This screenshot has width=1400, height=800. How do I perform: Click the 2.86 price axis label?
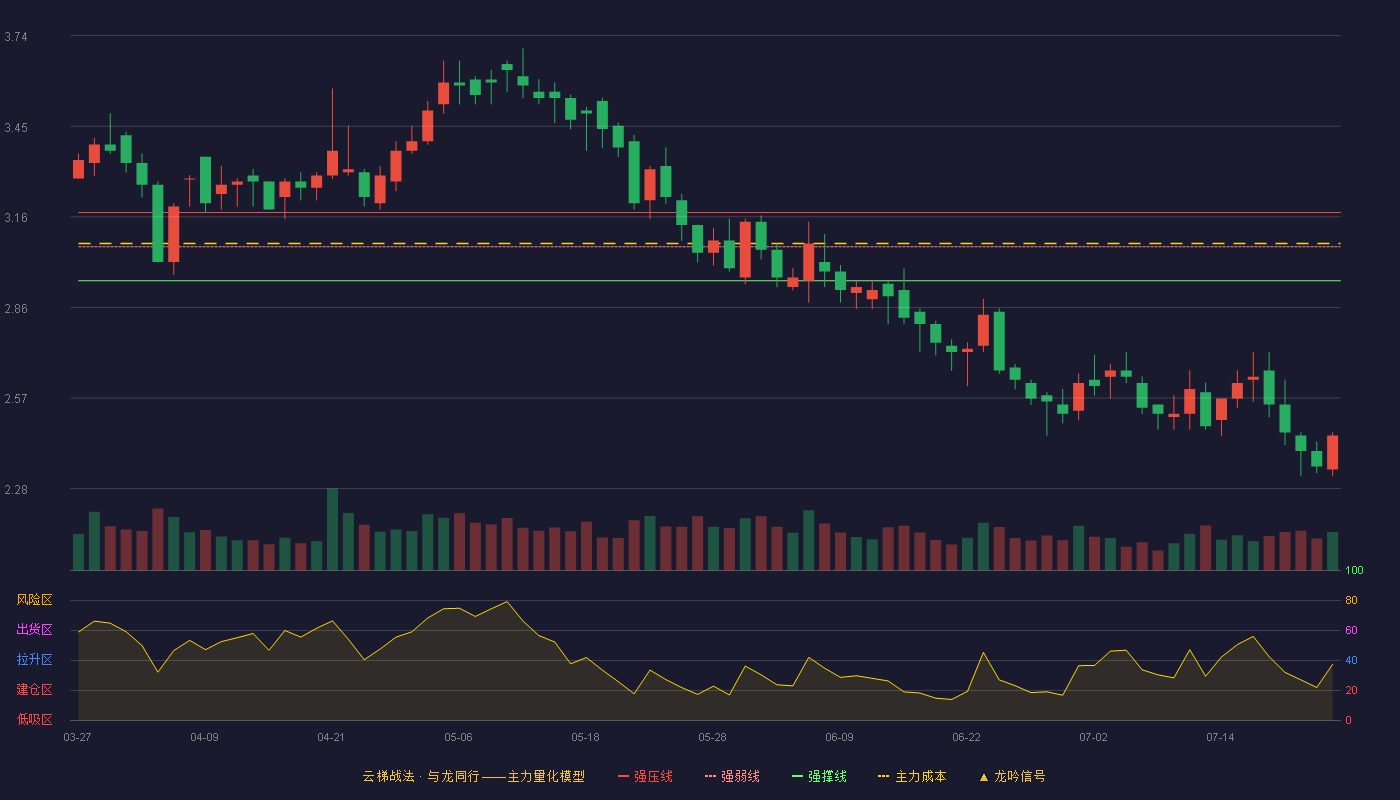[x=16, y=309]
